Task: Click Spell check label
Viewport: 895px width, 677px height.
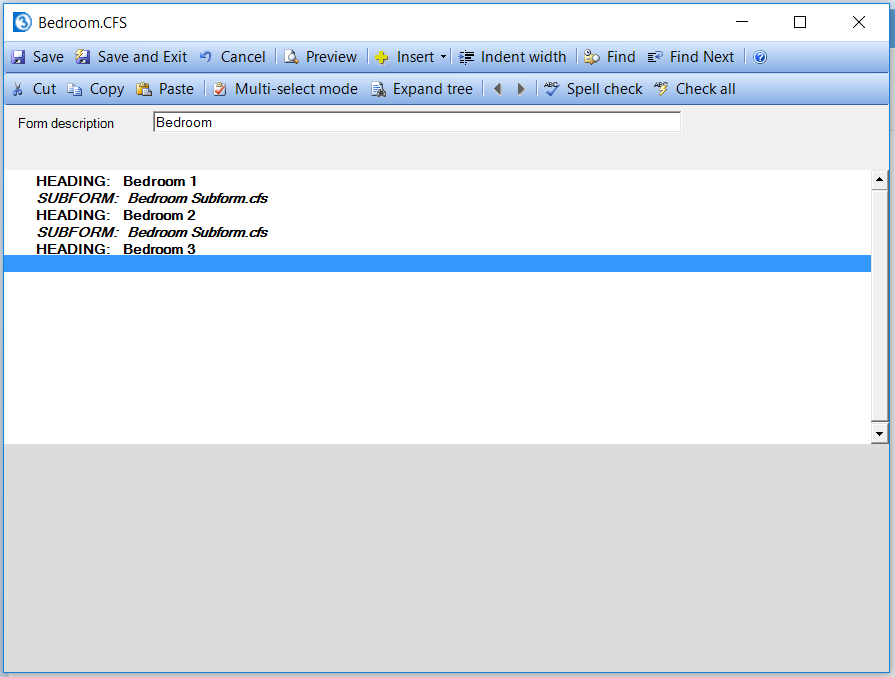Action: click(604, 90)
